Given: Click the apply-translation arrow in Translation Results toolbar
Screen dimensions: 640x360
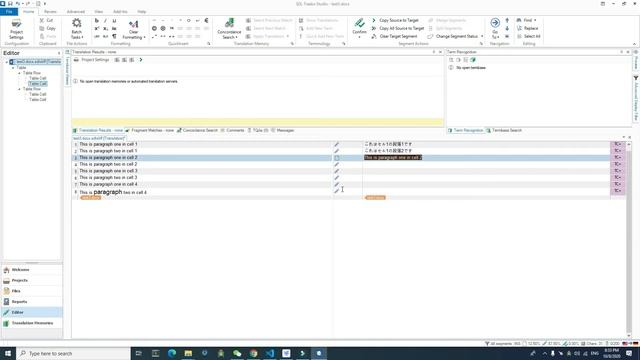Looking at the screenshot, I should pos(141,60).
